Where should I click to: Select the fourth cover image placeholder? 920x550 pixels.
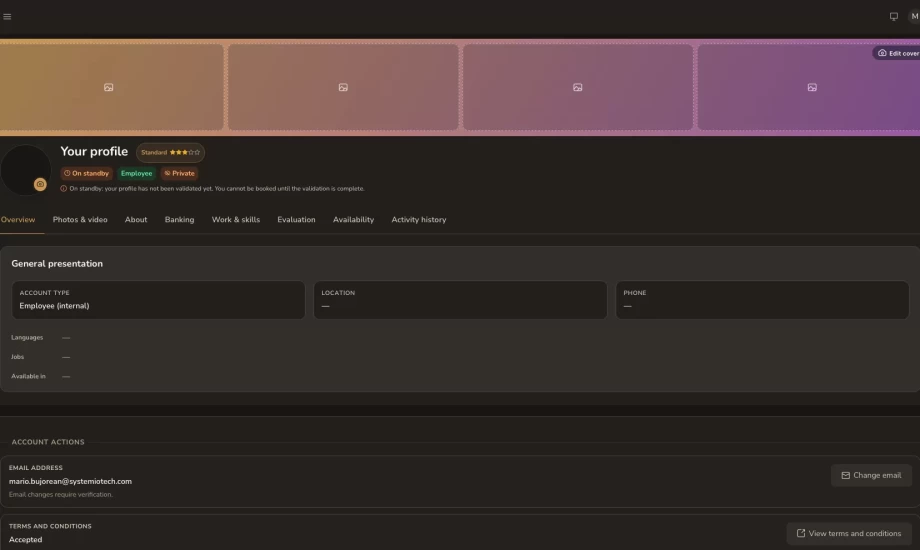[810, 87]
